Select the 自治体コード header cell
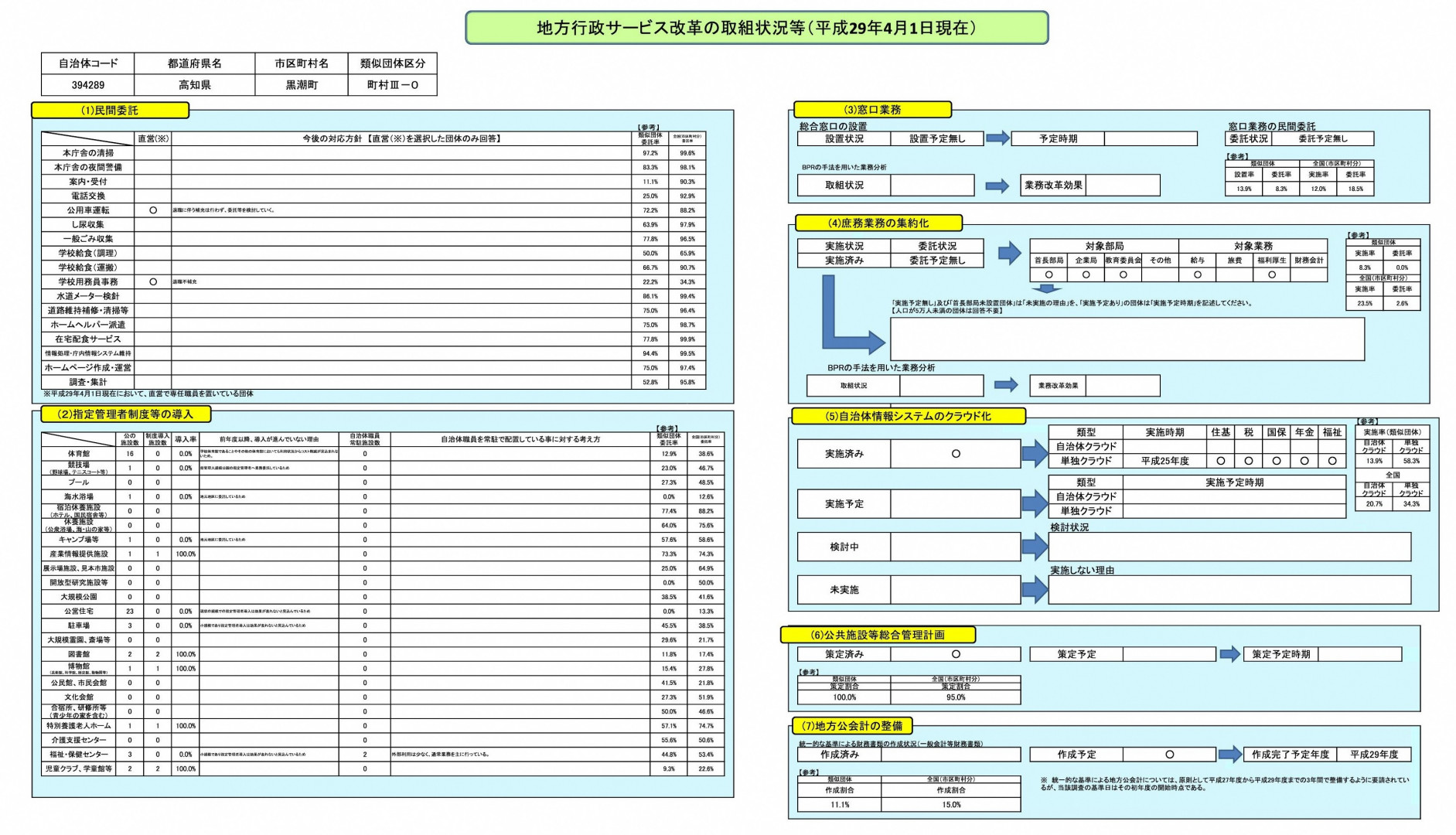1456x835 pixels. point(88,63)
